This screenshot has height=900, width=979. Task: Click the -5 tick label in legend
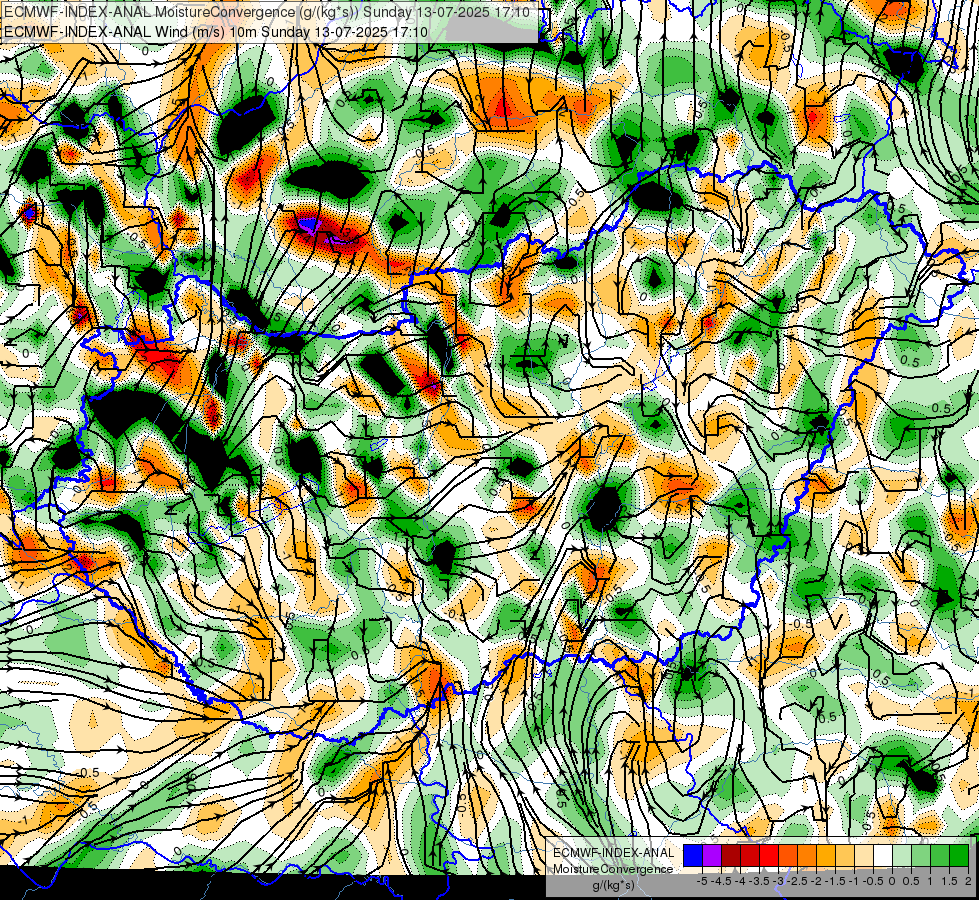(x=702, y=881)
